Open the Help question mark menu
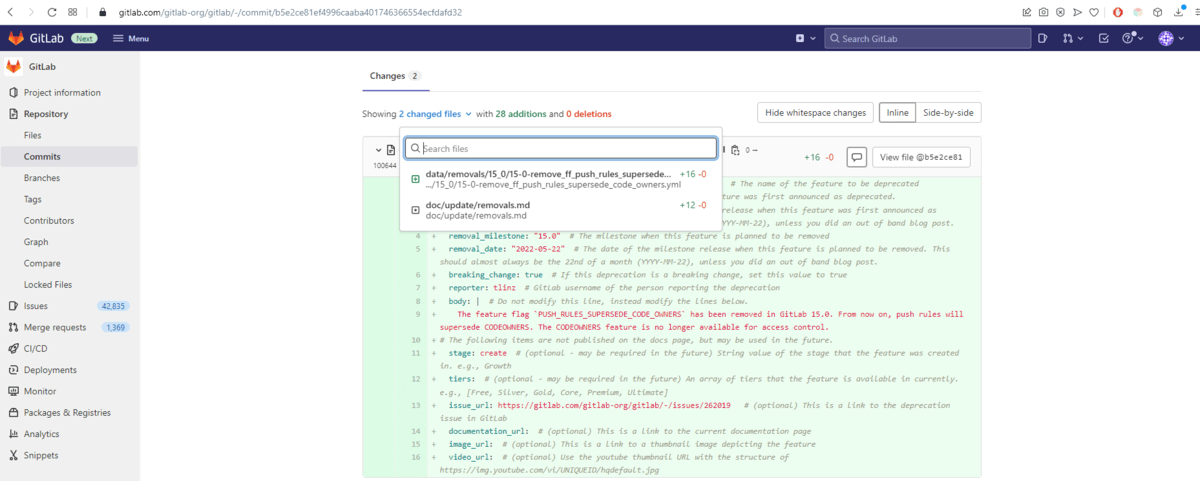This screenshot has height=481, width=1200. tap(1132, 38)
